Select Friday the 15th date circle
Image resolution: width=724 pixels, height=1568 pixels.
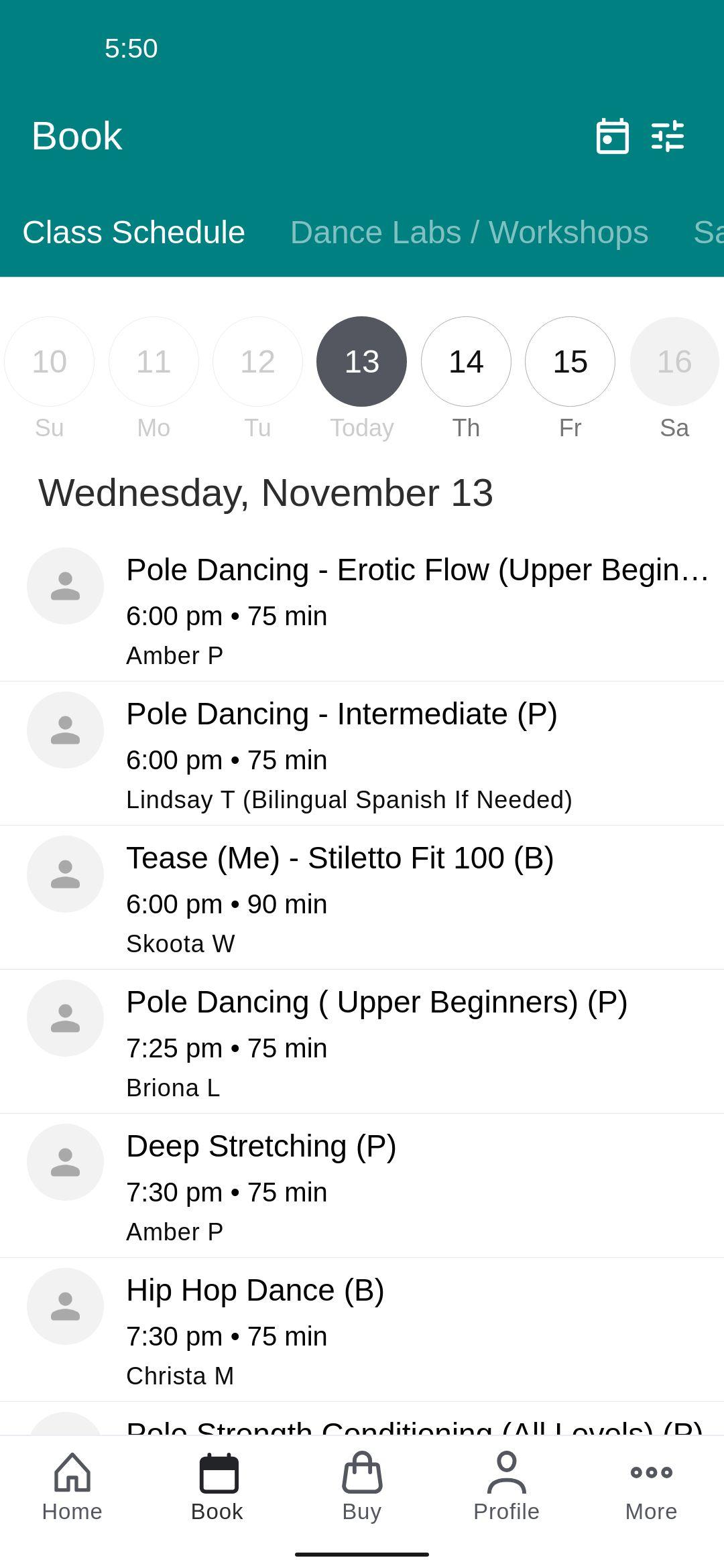(570, 361)
